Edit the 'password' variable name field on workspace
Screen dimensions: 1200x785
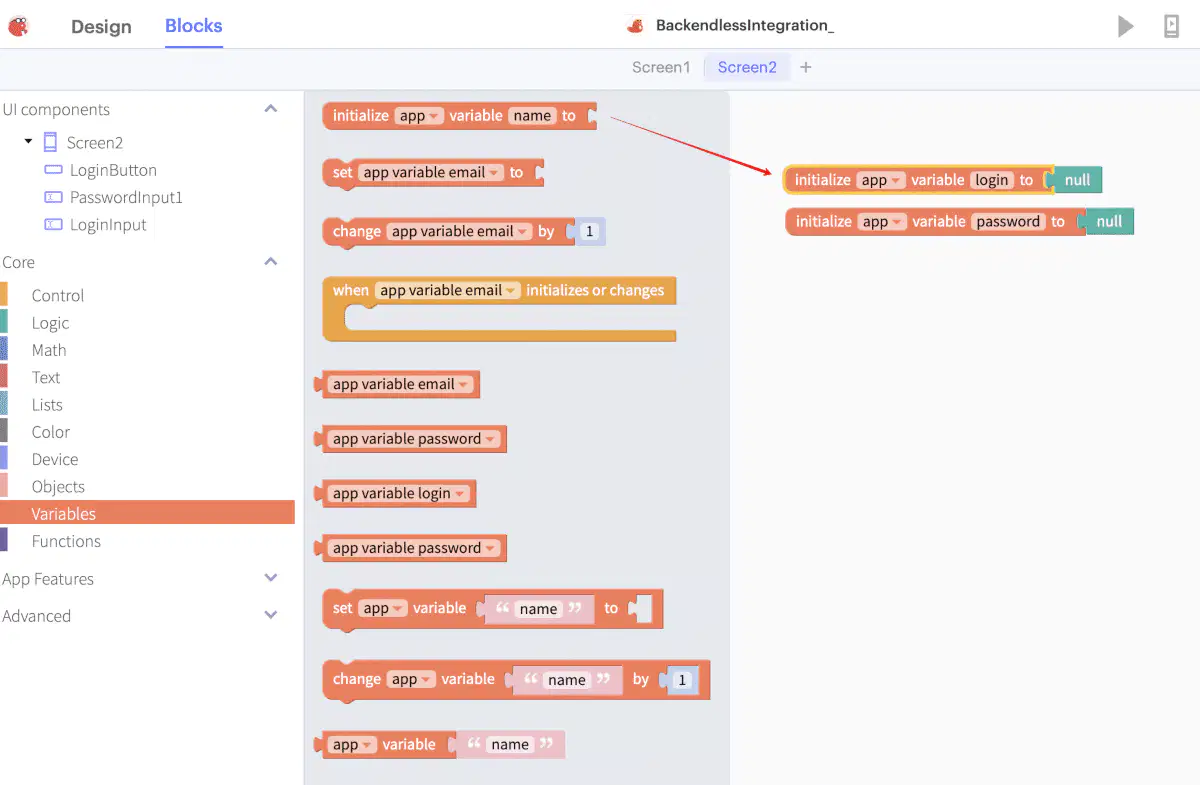1008,222
